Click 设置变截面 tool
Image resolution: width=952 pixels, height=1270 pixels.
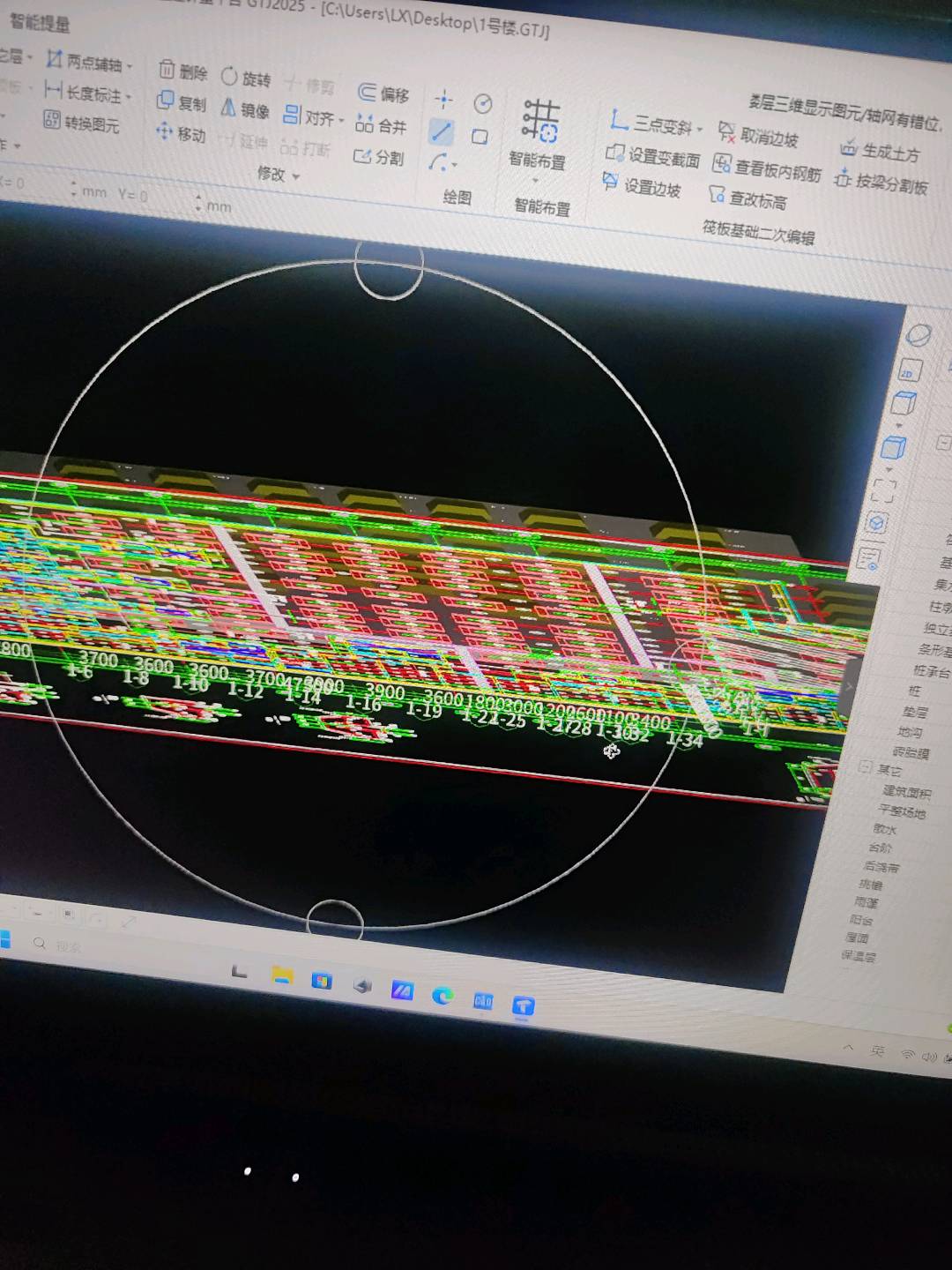pyautogui.click(x=652, y=156)
